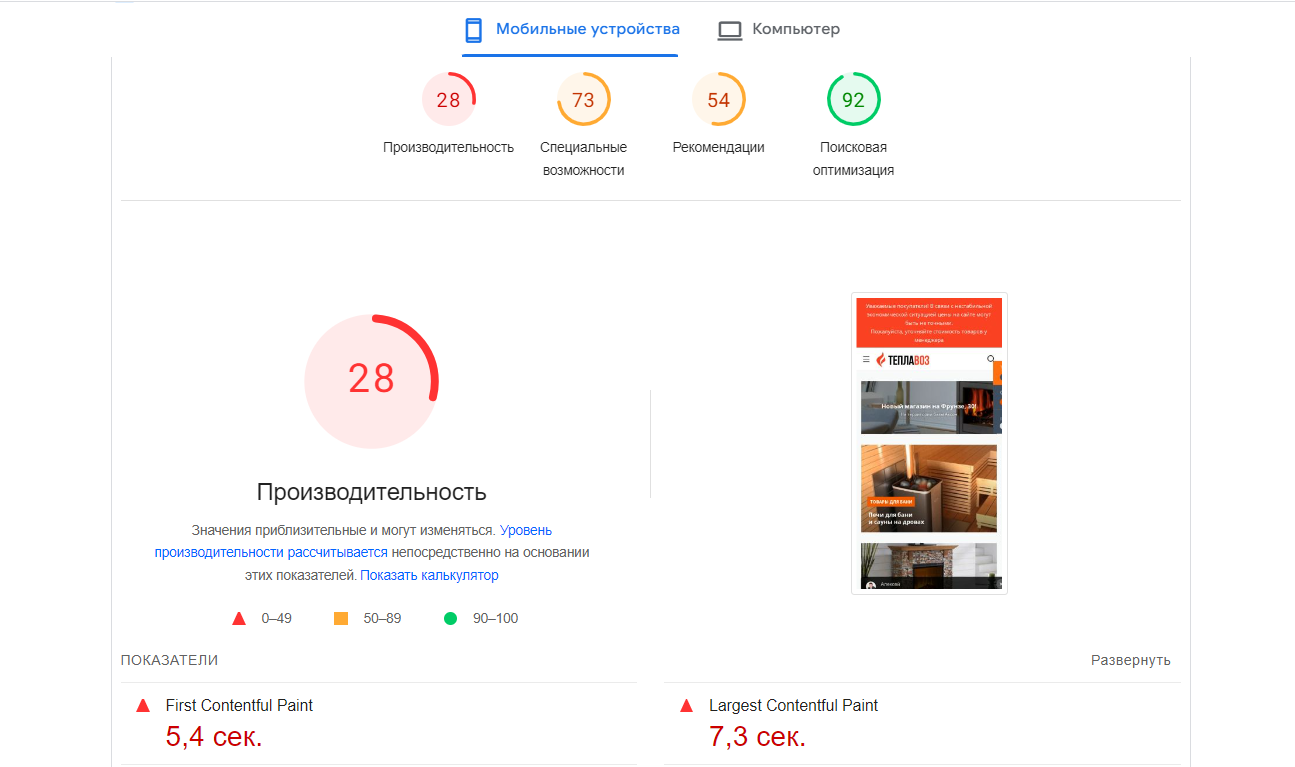Screen dimensions: 1295x767
Task: Click the red triangle beside First Contentful Paint
Action: [x=142, y=705]
